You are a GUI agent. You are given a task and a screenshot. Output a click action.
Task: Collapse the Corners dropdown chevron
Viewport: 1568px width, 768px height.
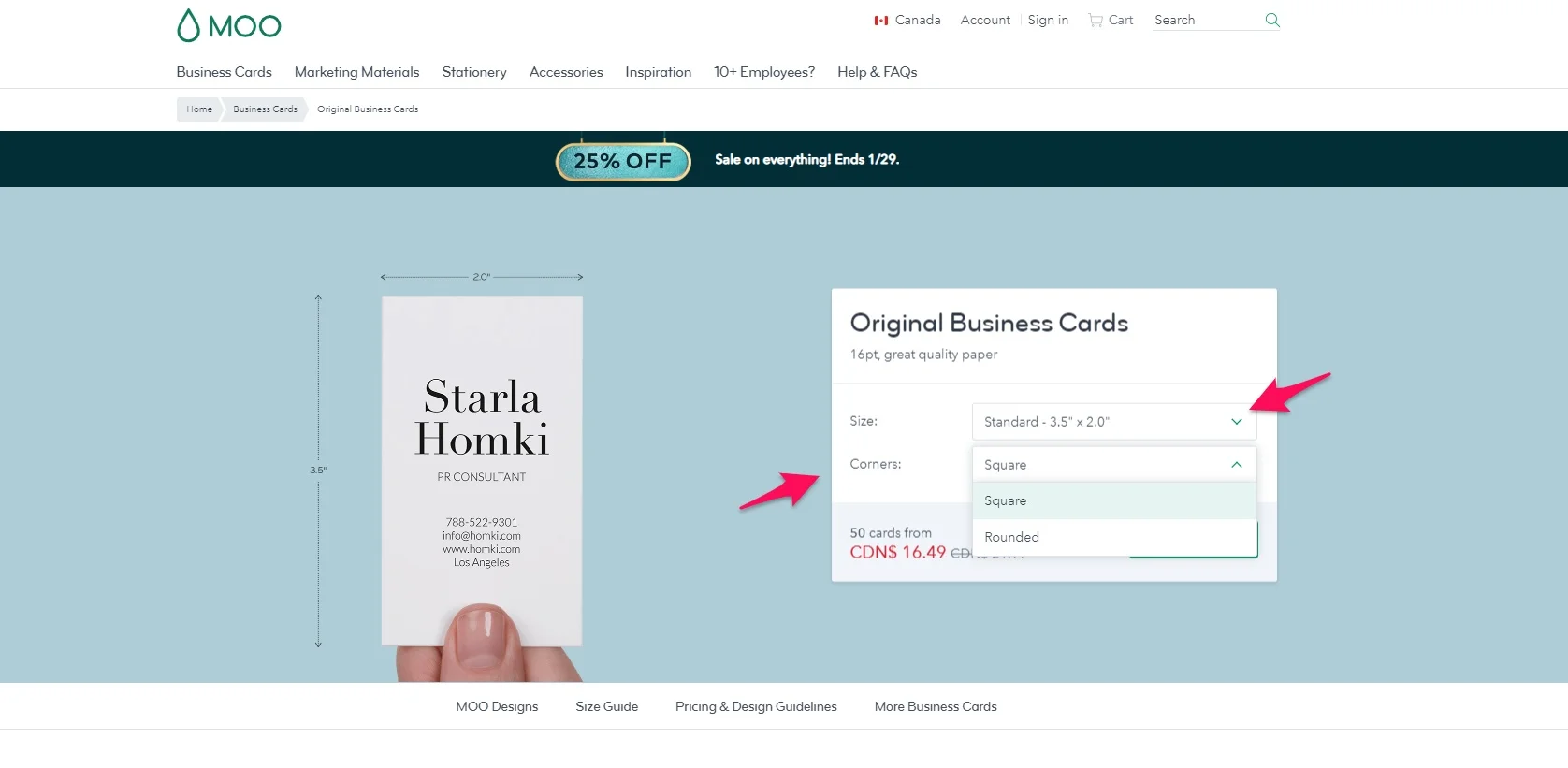pyautogui.click(x=1237, y=465)
